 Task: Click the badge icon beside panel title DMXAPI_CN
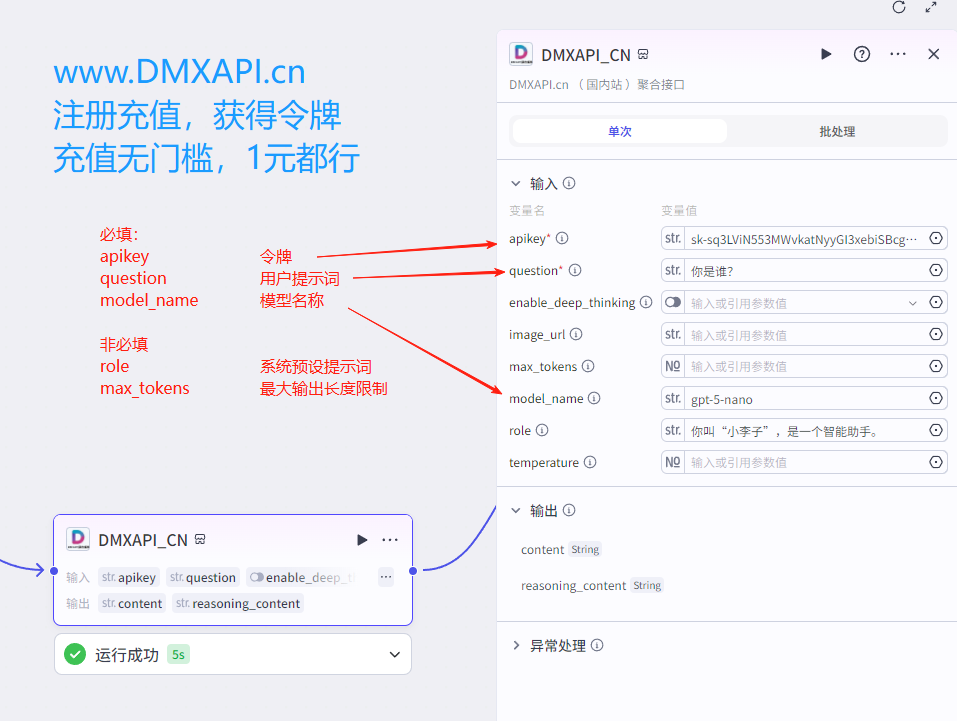643,54
